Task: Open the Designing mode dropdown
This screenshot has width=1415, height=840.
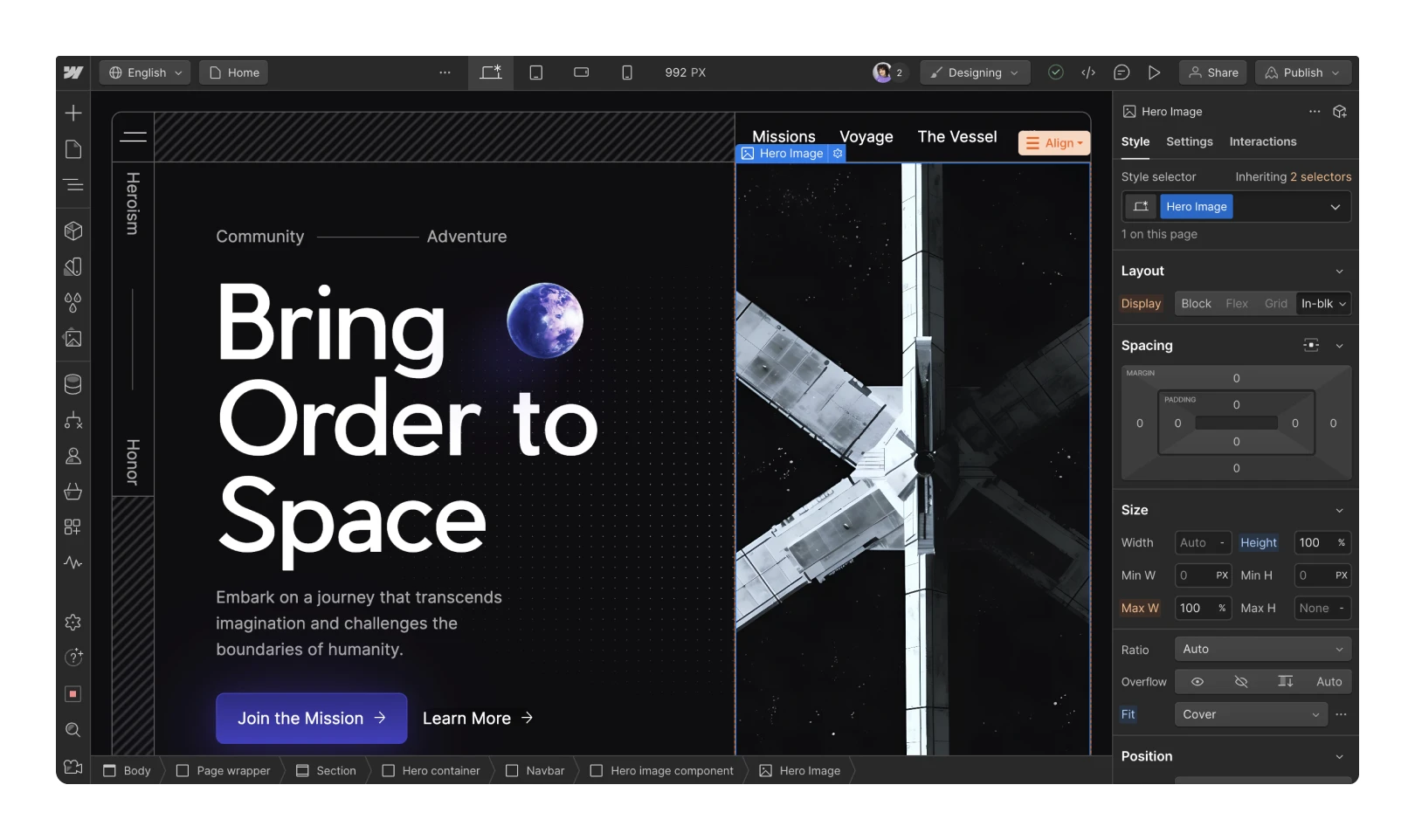Action: [x=975, y=72]
